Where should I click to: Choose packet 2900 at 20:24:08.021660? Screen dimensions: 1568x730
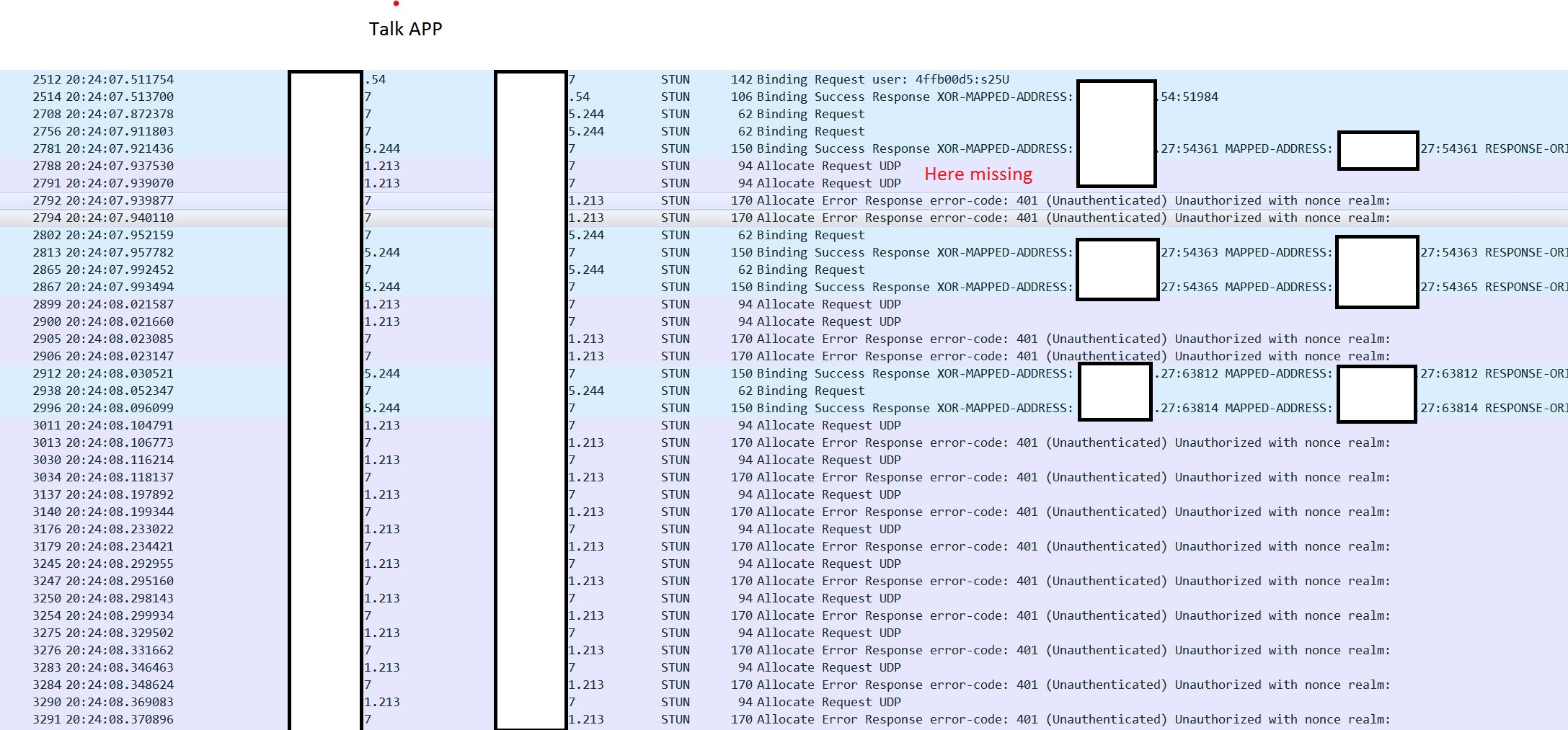click(x=784, y=321)
